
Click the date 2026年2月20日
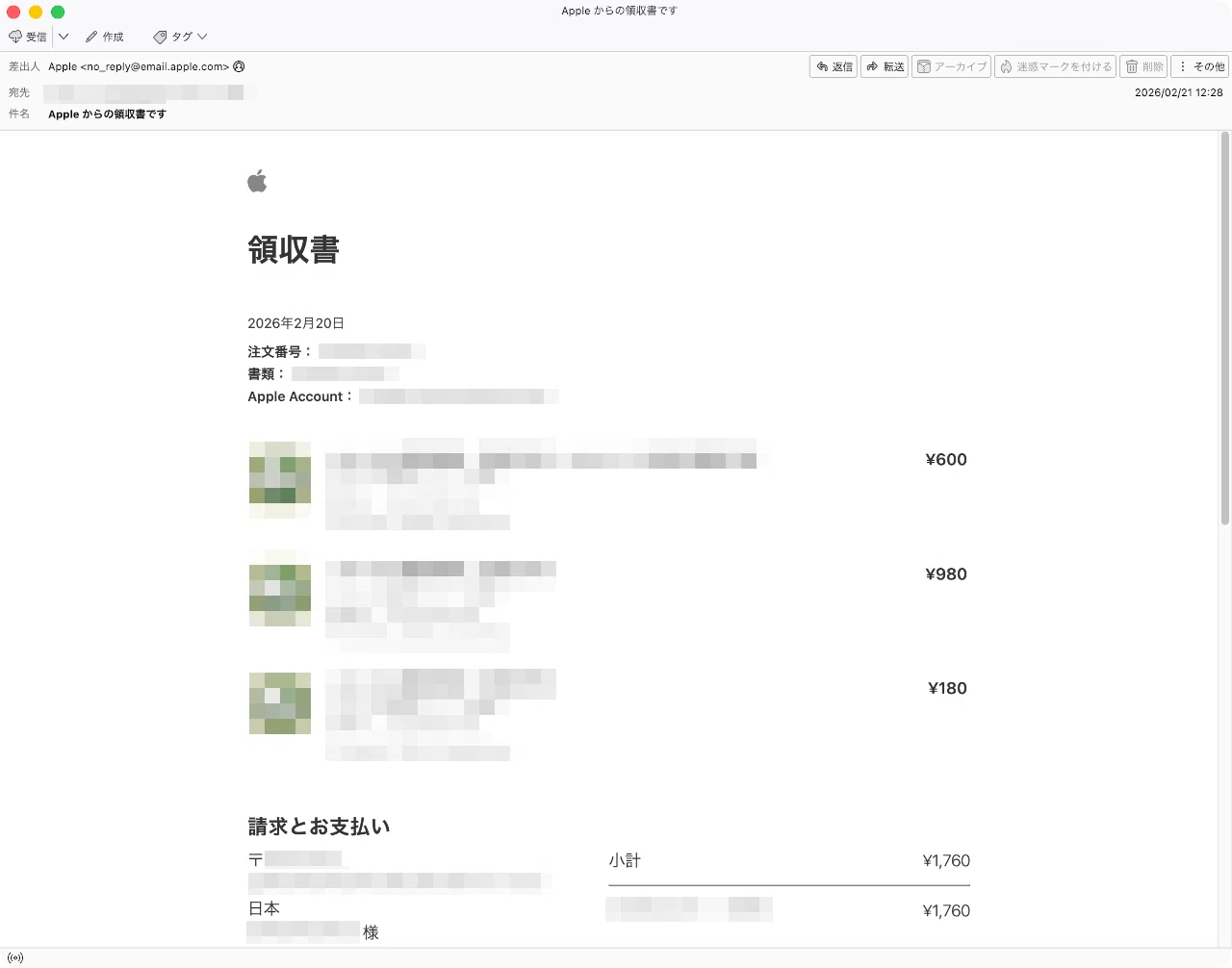coord(295,323)
